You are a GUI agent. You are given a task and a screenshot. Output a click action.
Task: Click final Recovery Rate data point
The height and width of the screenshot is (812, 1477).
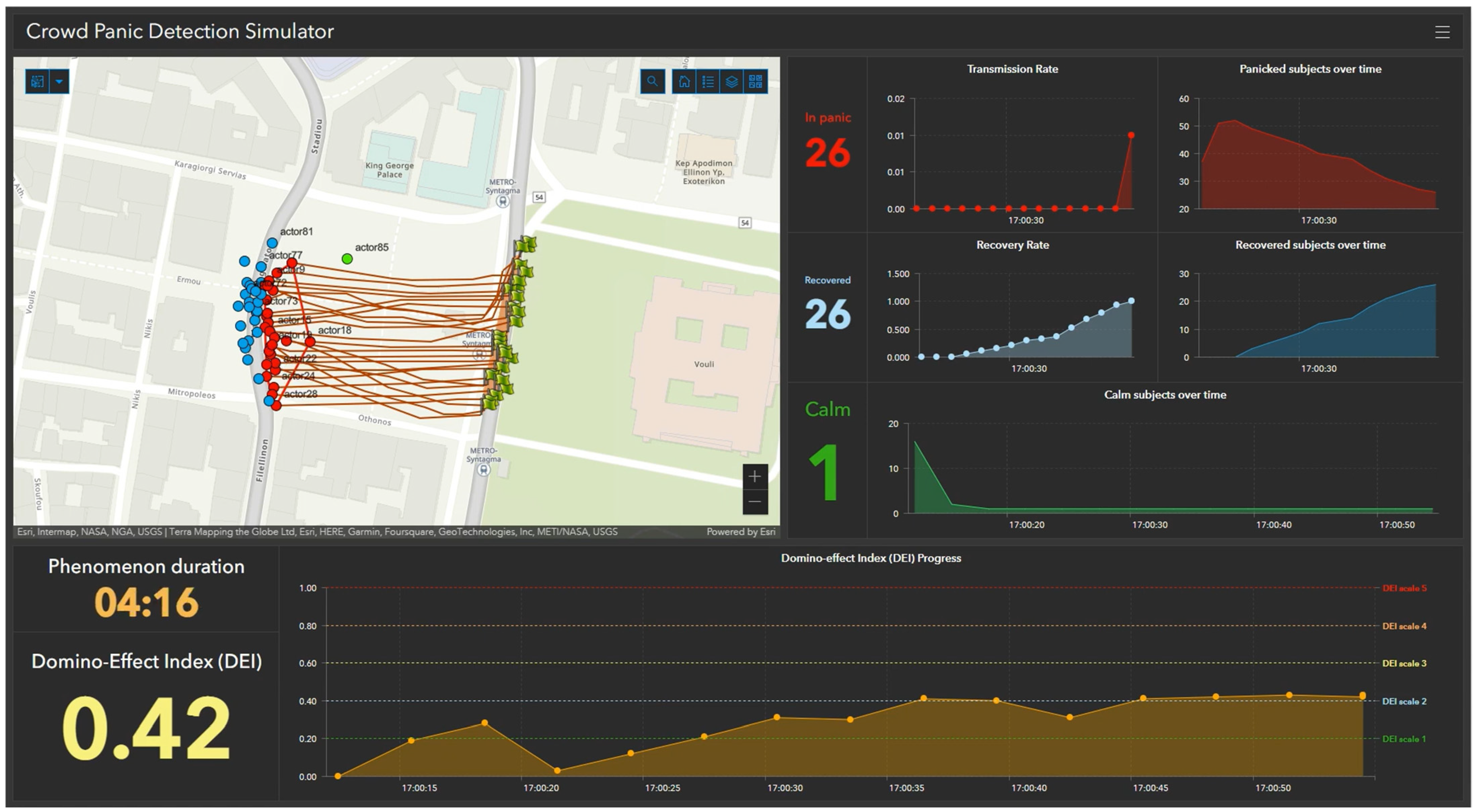1131,300
